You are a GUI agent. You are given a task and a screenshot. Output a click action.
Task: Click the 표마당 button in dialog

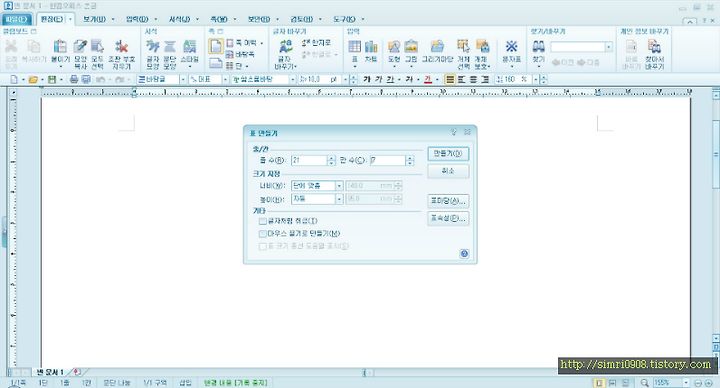coord(448,201)
